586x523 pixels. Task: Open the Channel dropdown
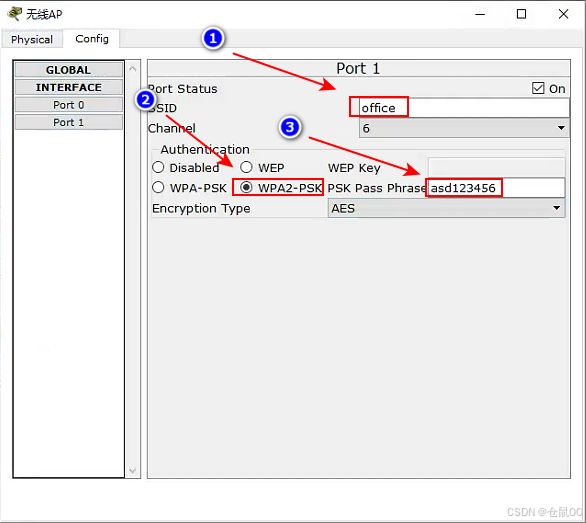point(464,128)
